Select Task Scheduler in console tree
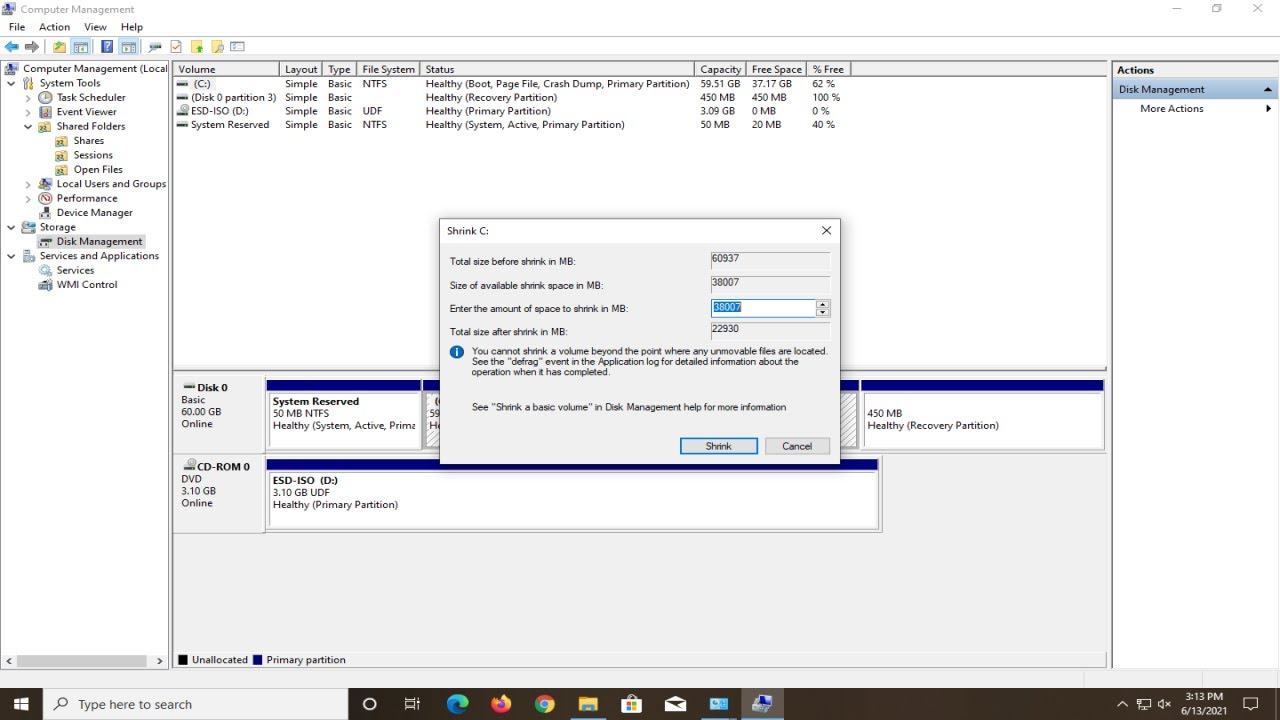The width and height of the screenshot is (1280, 720). tap(91, 98)
